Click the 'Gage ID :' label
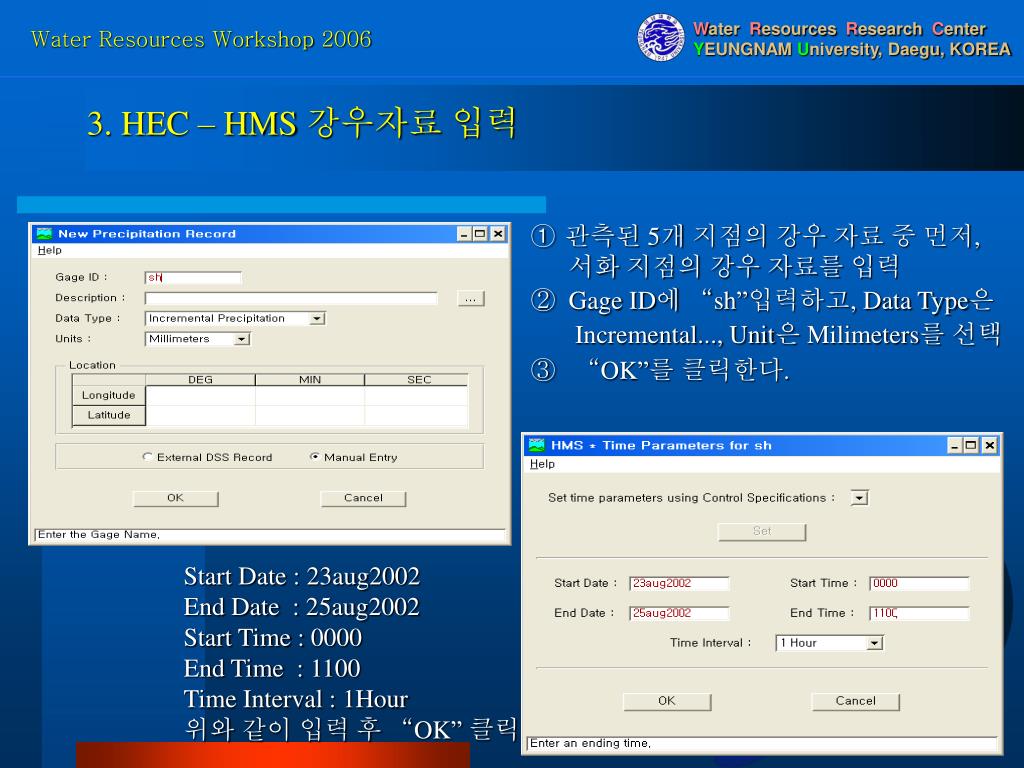The image size is (1024, 768). (81, 278)
